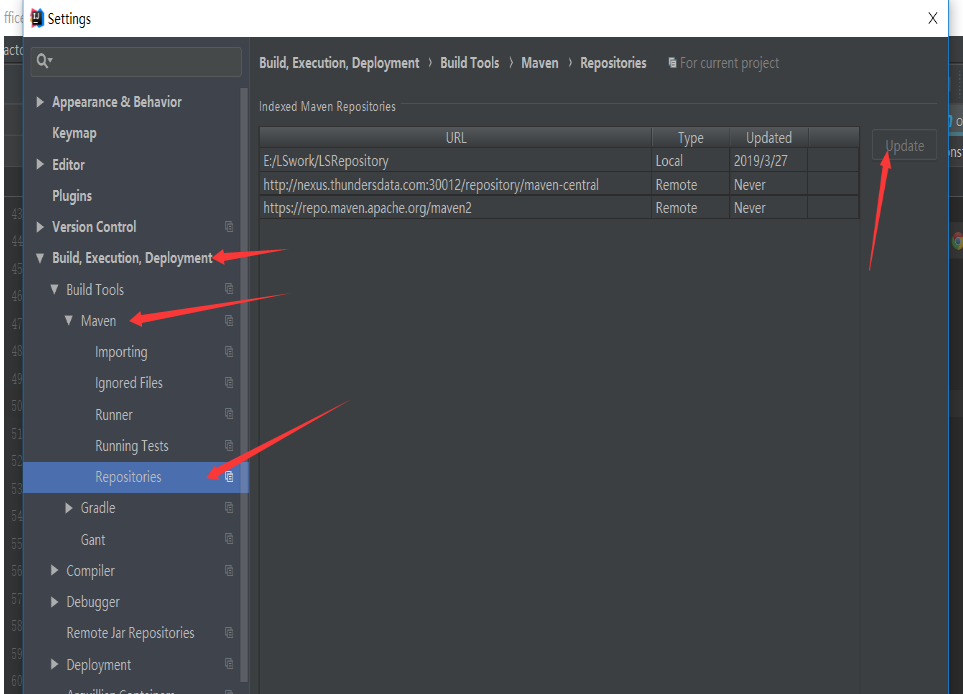This screenshot has width=963, height=694.
Task: Select Ignored Files under Maven
Action: click(x=129, y=383)
